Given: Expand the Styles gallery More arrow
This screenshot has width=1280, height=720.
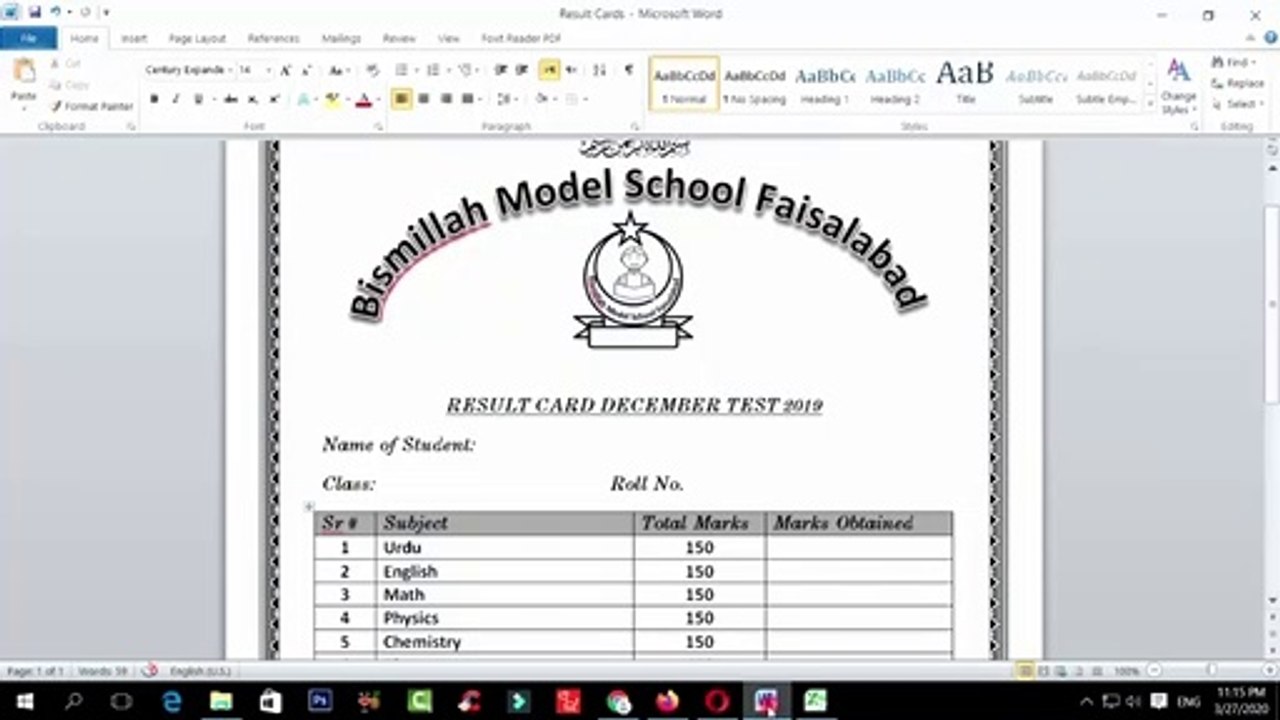Looking at the screenshot, I should (x=1150, y=104).
